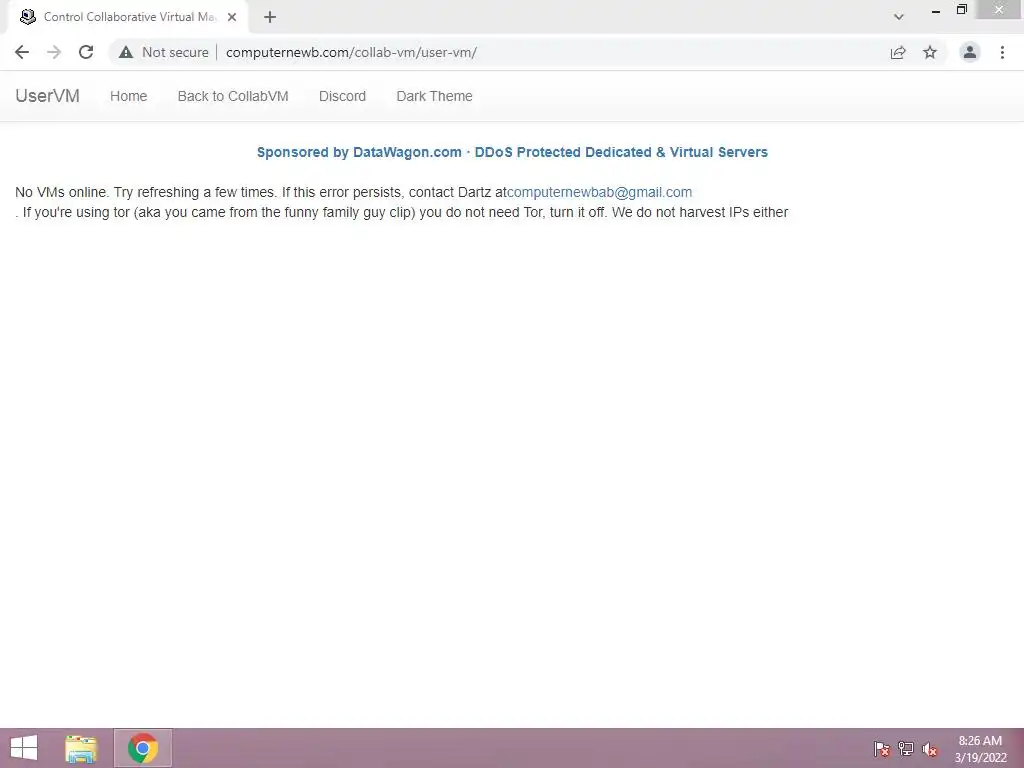Open the Not secure site info warning
1024x768 pixels.
coord(164,52)
